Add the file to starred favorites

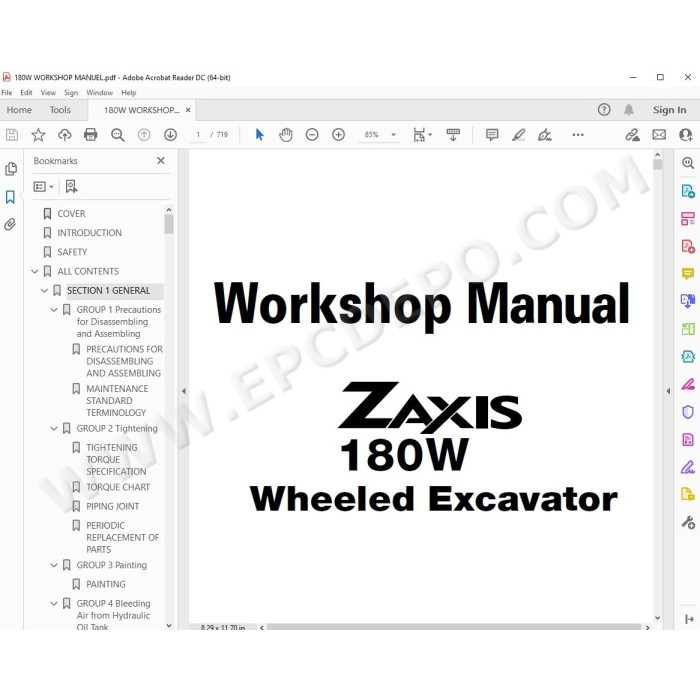tap(38, 135)
